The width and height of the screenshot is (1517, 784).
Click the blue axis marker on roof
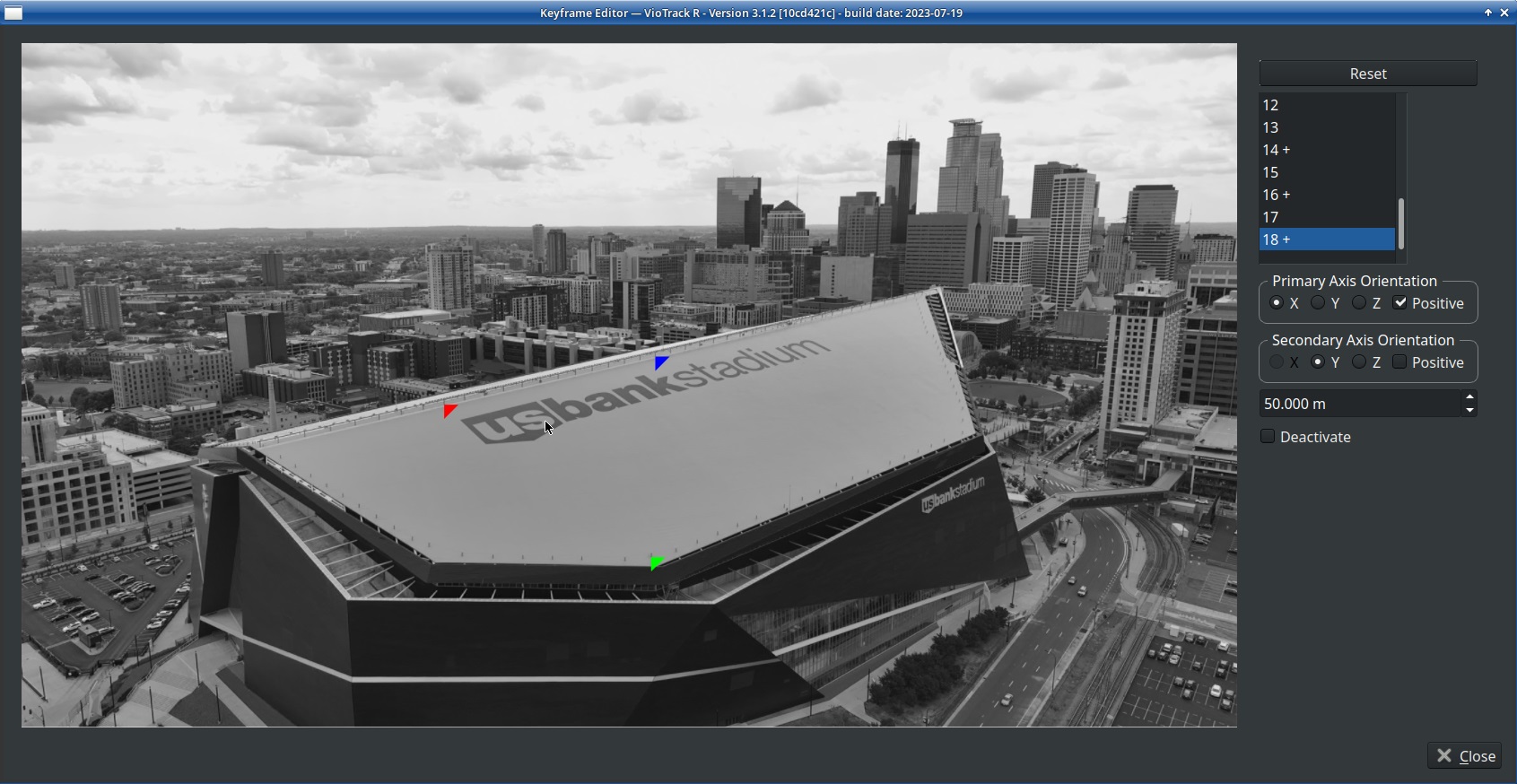click(x=661, y=362)
